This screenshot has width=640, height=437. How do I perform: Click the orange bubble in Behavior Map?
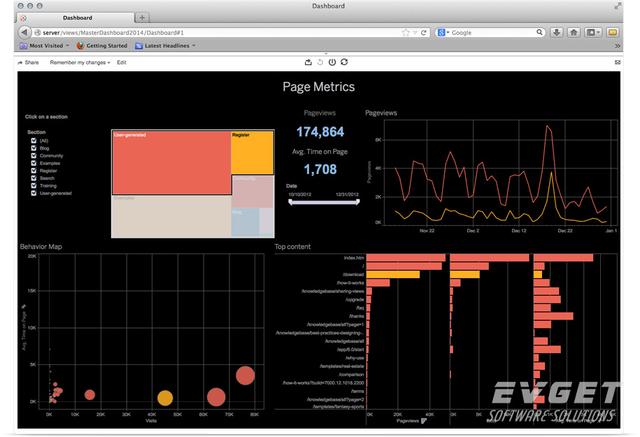[x=165, y=397]
